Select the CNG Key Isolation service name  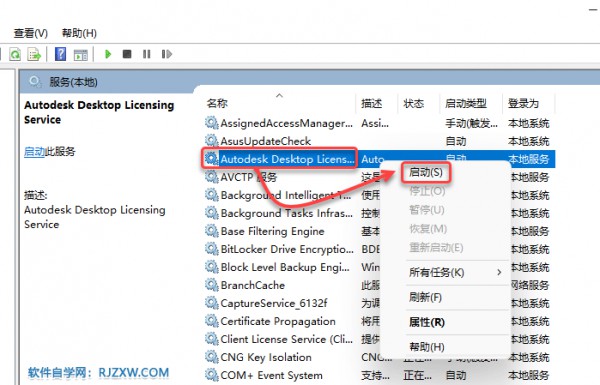pyautogui.click(x=266, y=357)
